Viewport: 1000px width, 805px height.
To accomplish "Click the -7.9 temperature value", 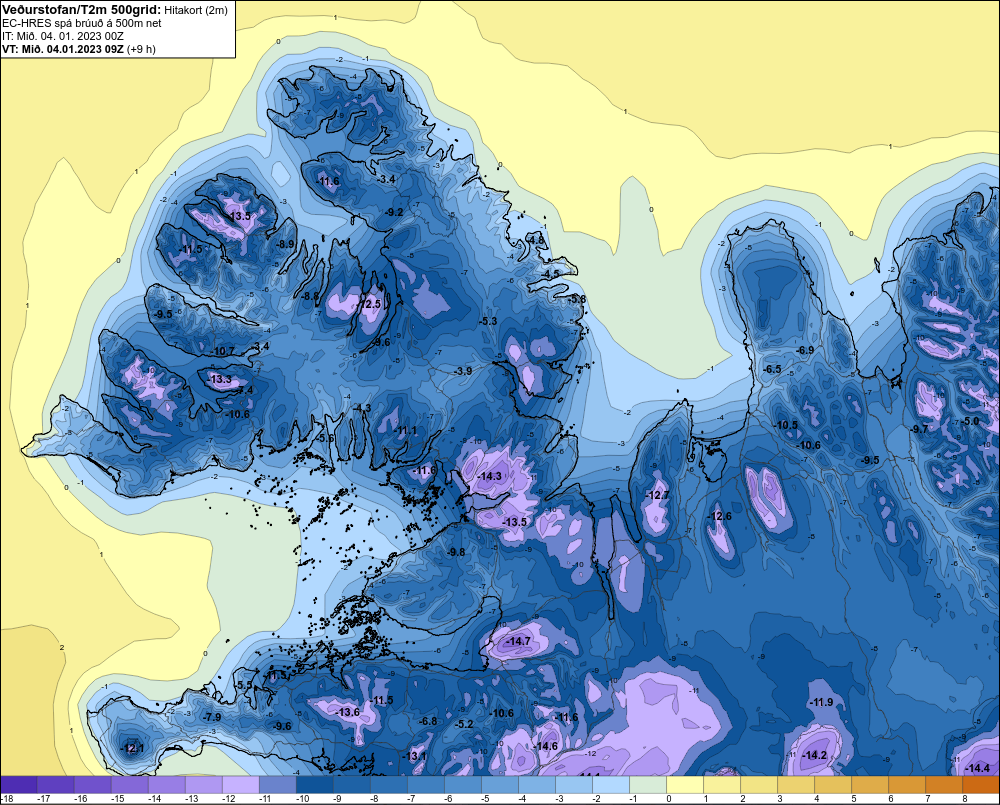I will click(212, 718).
